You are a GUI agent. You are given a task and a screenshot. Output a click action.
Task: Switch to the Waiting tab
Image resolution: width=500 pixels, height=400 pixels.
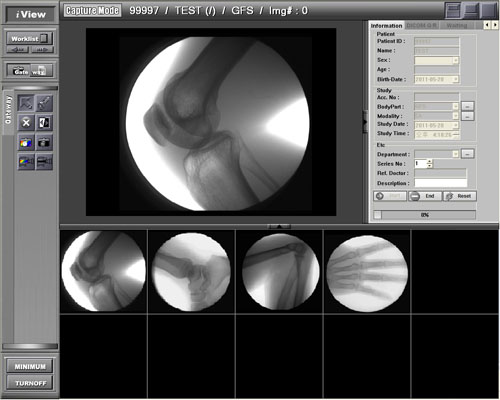coord(457,25)
